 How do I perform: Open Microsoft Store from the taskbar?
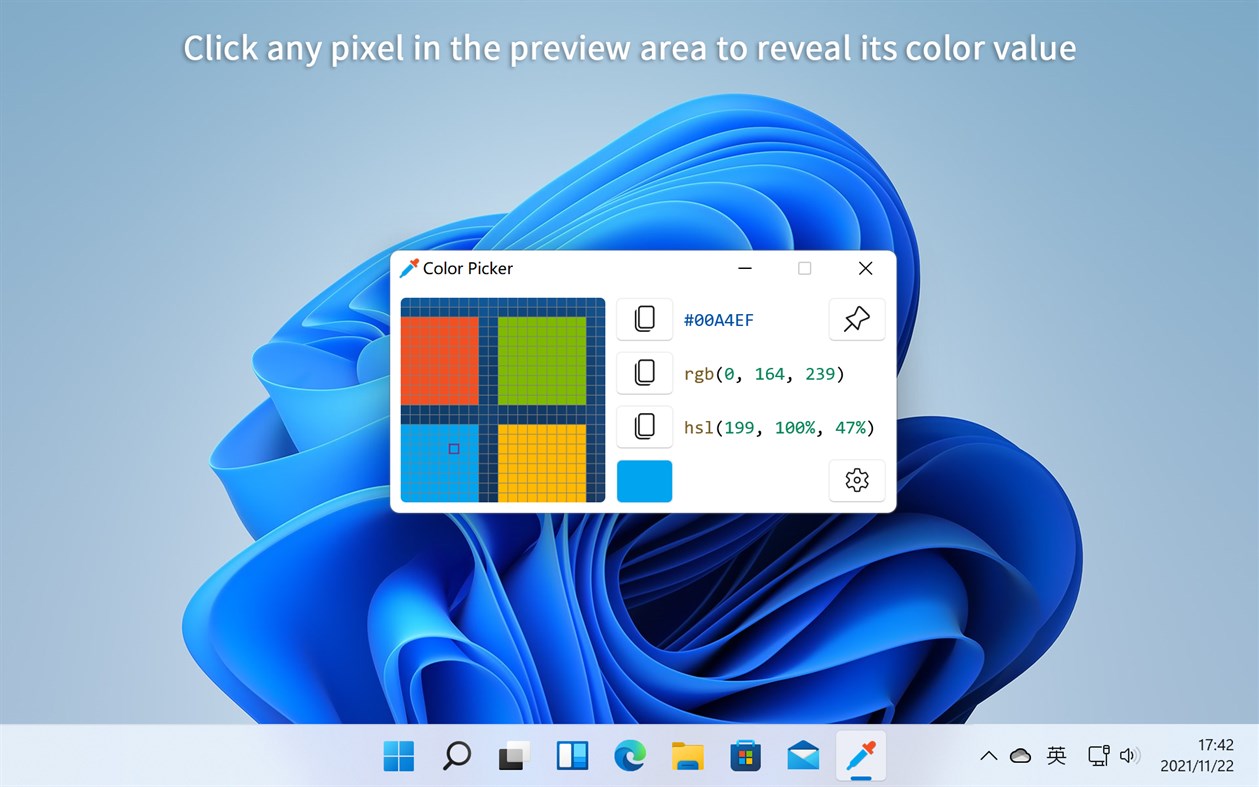[x=746, y=756]
